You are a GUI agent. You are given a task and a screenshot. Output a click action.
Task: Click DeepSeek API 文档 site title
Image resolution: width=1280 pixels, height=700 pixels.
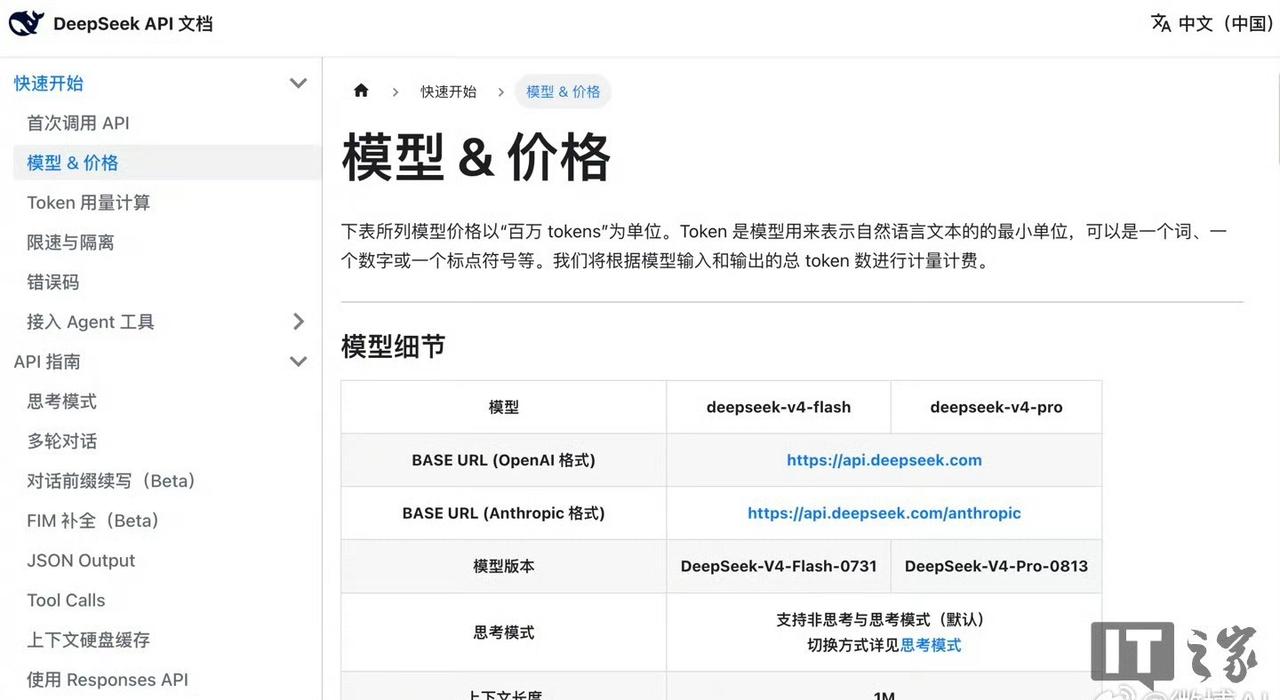(133, 23)
